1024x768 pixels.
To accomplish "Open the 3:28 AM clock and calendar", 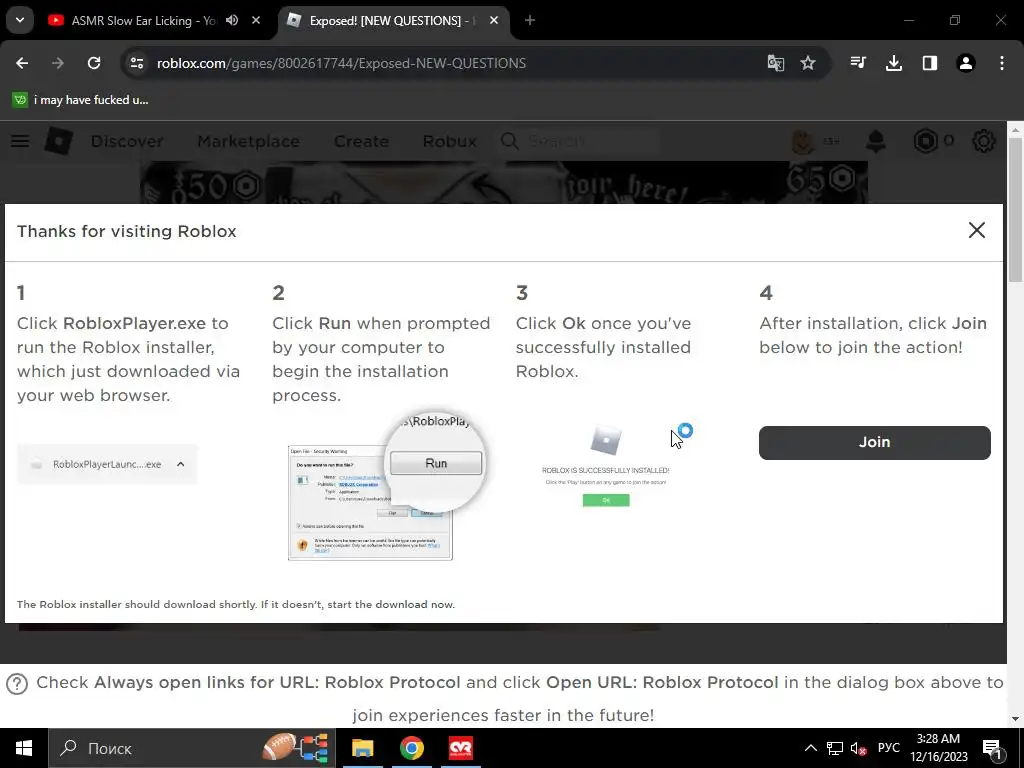I will click(x=938, y=748).
